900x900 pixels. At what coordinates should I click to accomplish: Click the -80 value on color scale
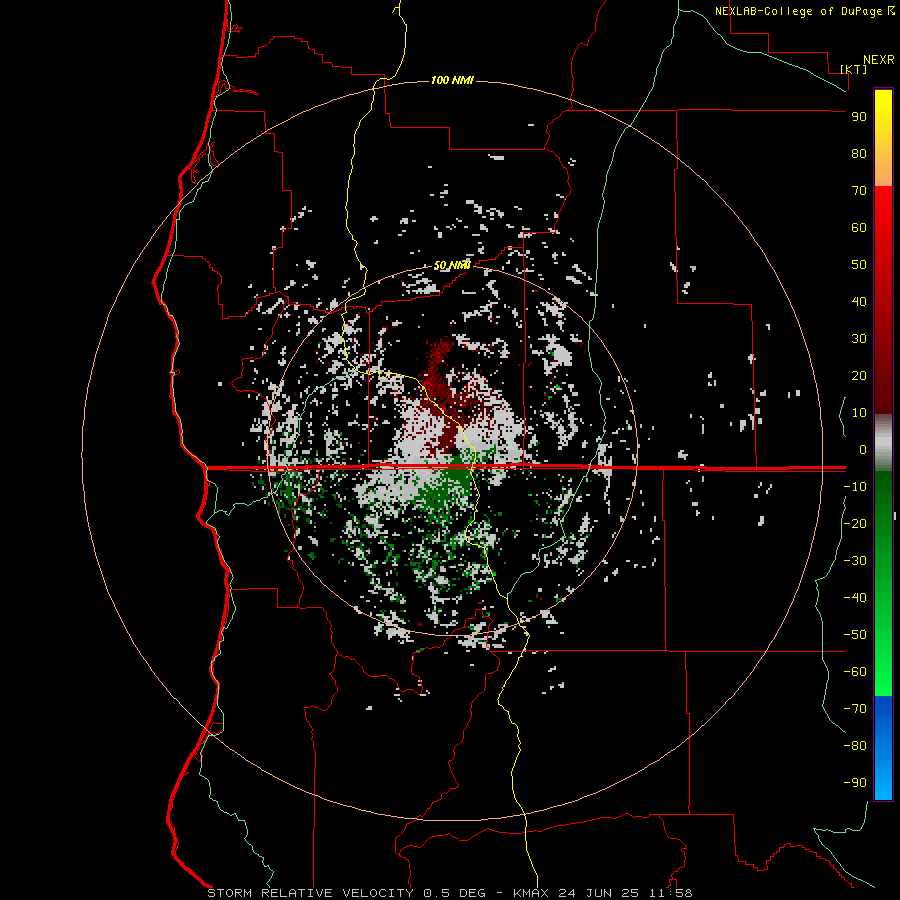(x=855, y=746)
